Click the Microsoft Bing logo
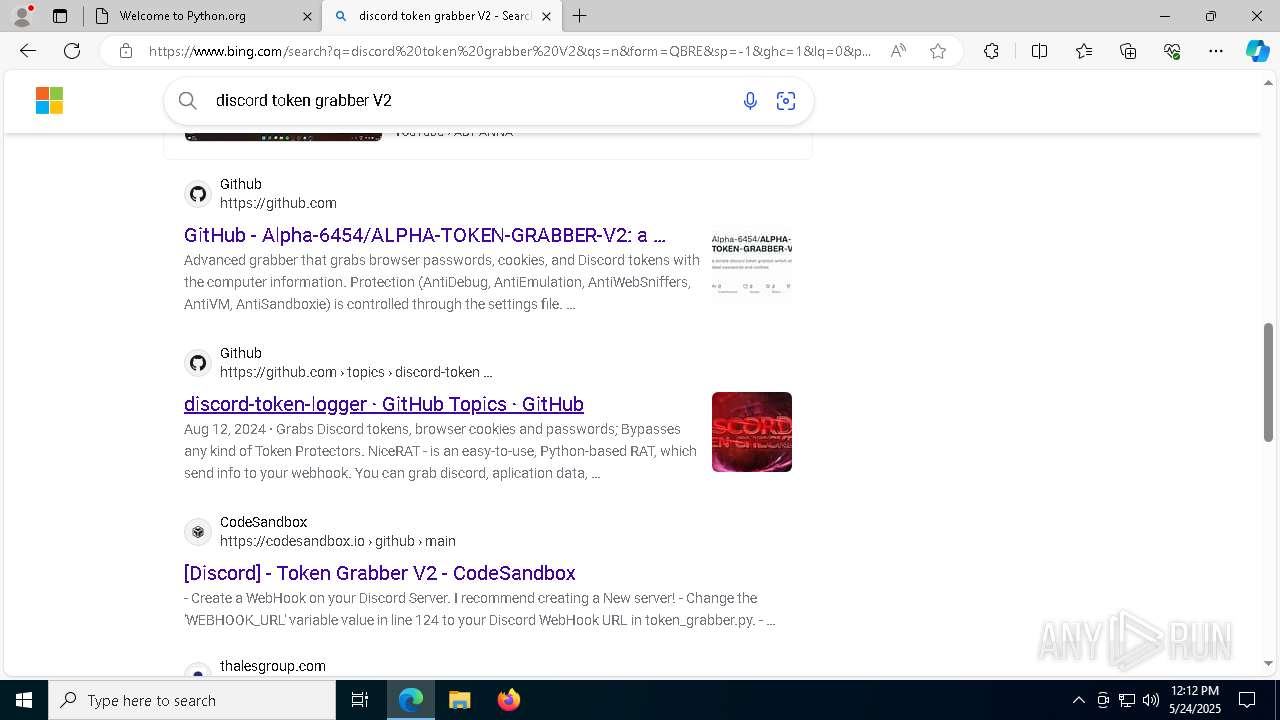Viewport: 1280px width, 720px height. [49, 100]
